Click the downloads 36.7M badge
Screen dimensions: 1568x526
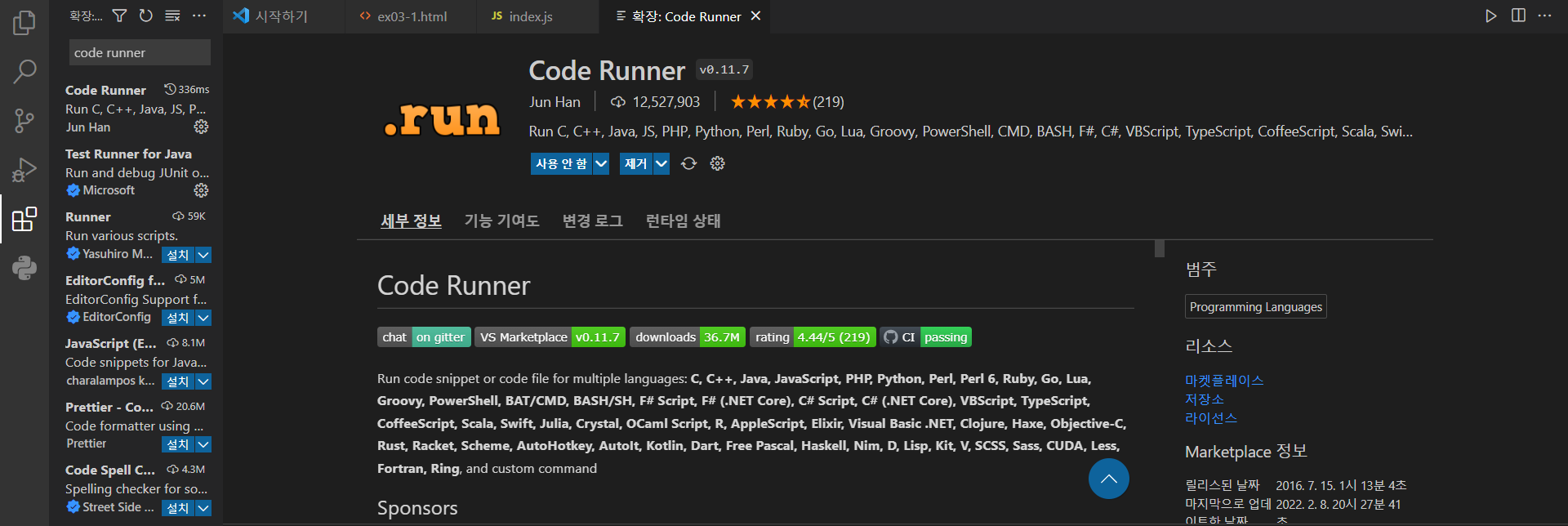(687, 337)
